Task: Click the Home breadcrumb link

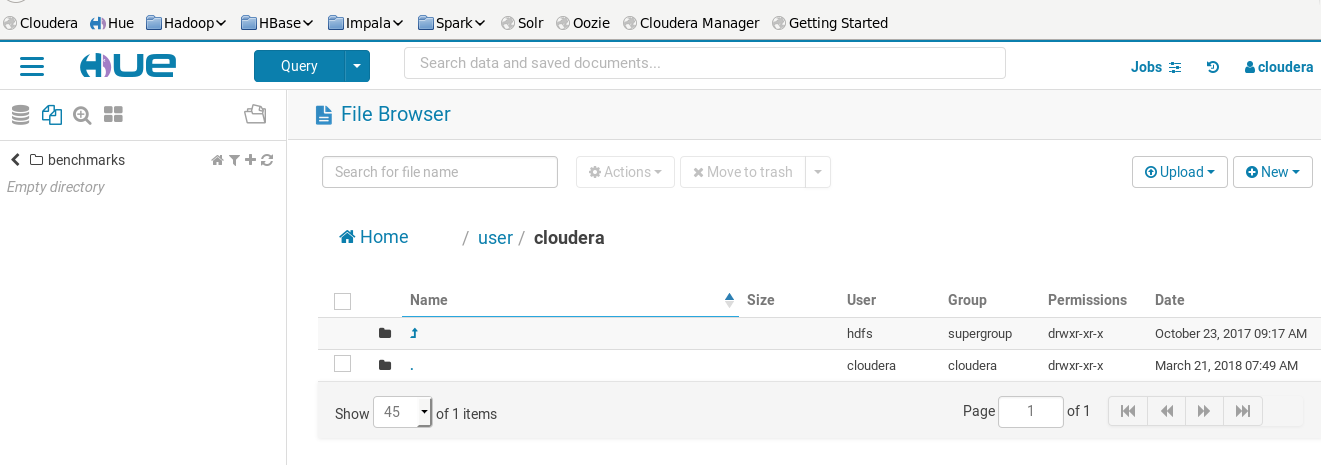Action: click(x=374, y=237)
